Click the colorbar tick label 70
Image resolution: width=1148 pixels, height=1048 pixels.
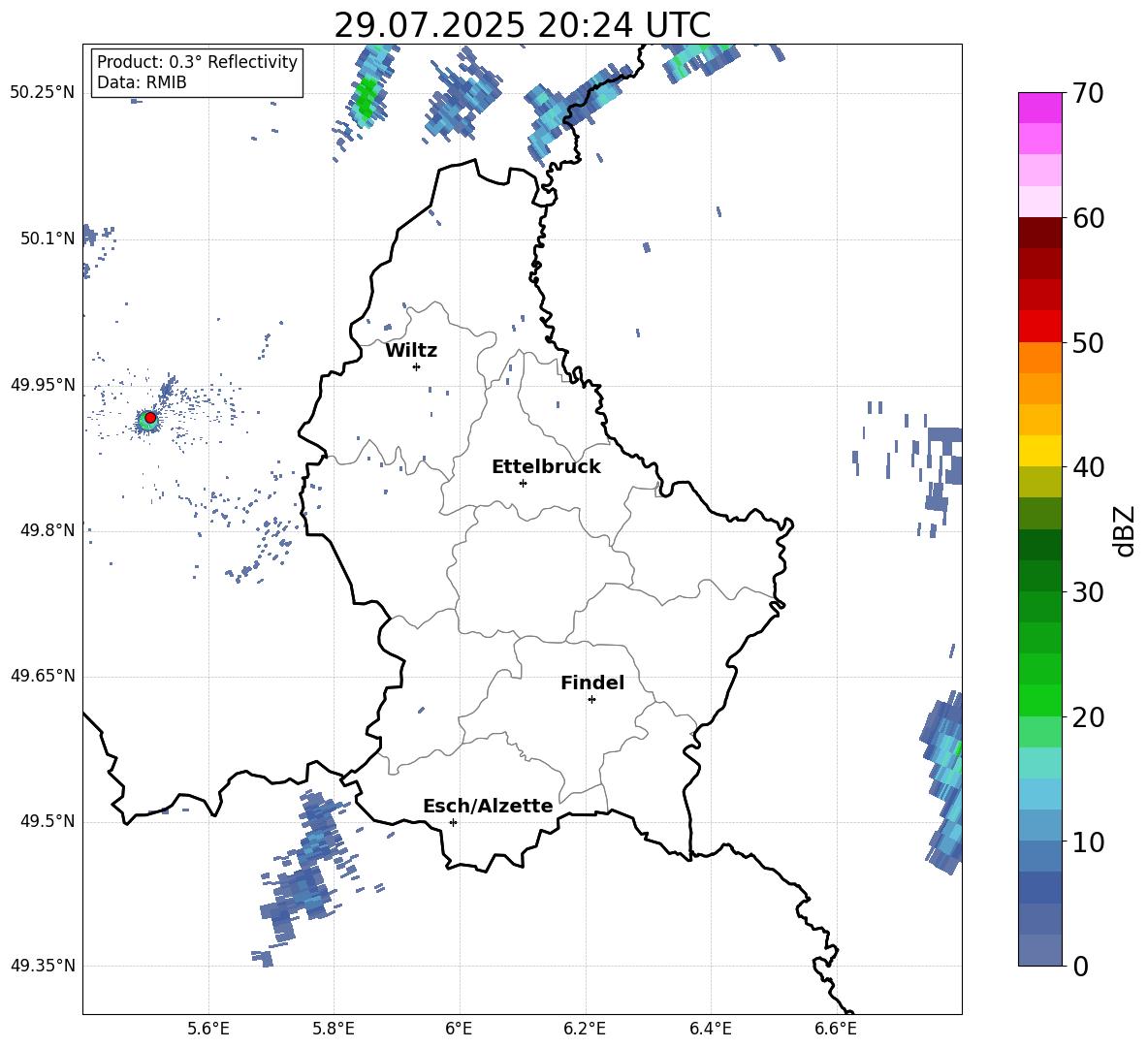[1088, 94]
